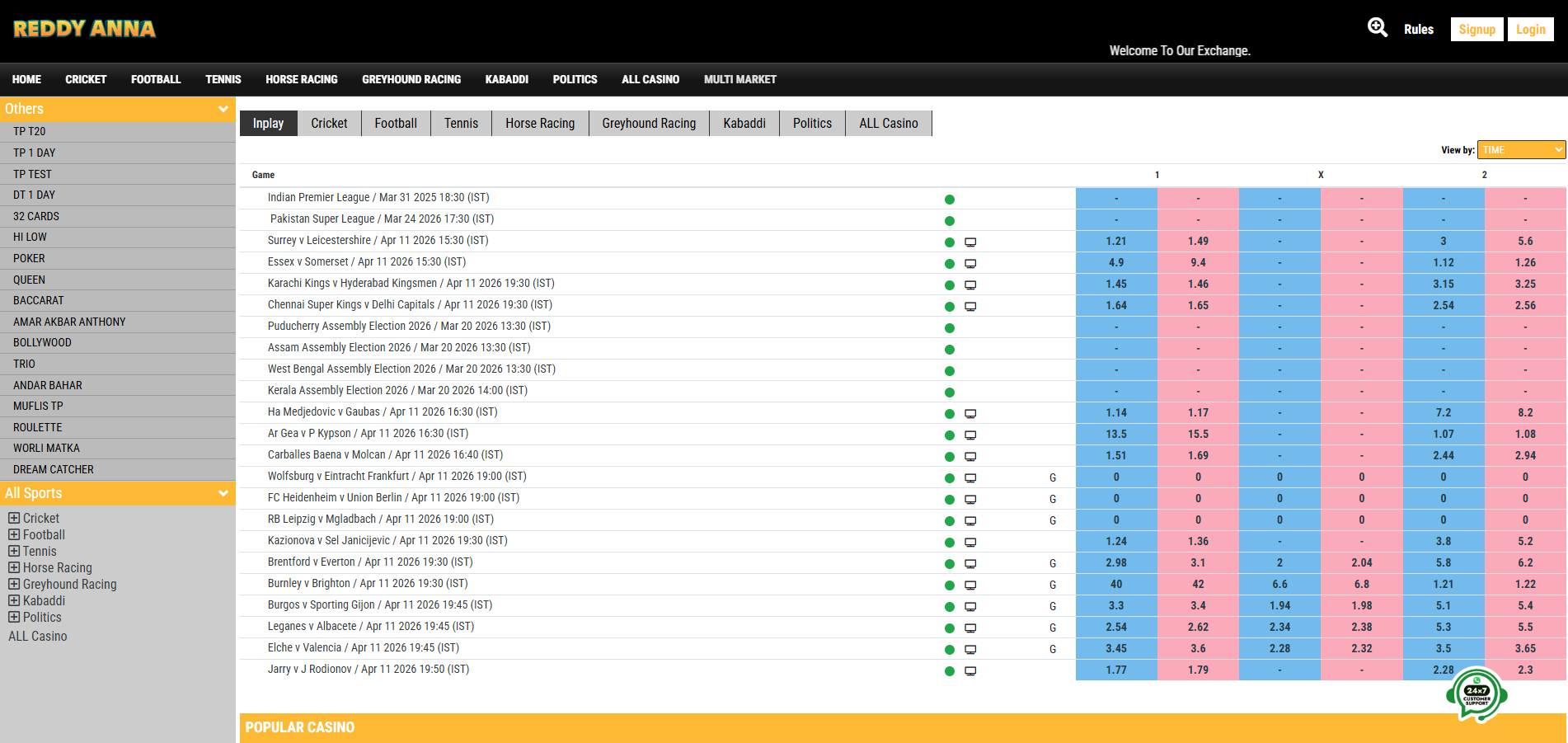Click the Reddy Anna logo
The height and width of the screenshot is (743, 1568).
click(82, 28)
